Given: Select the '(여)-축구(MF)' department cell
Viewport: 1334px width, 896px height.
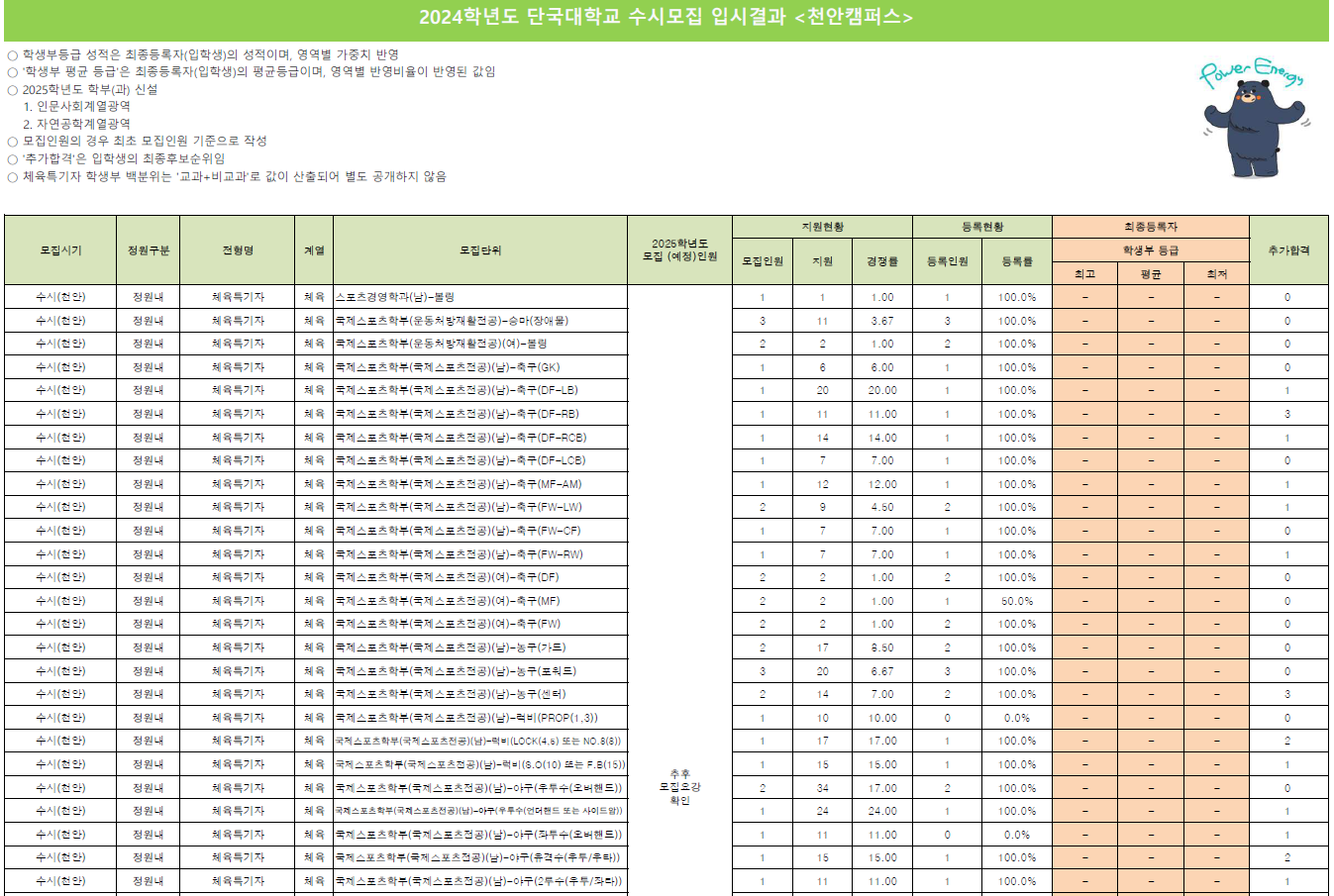Looking at the screenshot, I should click(480, 601).
